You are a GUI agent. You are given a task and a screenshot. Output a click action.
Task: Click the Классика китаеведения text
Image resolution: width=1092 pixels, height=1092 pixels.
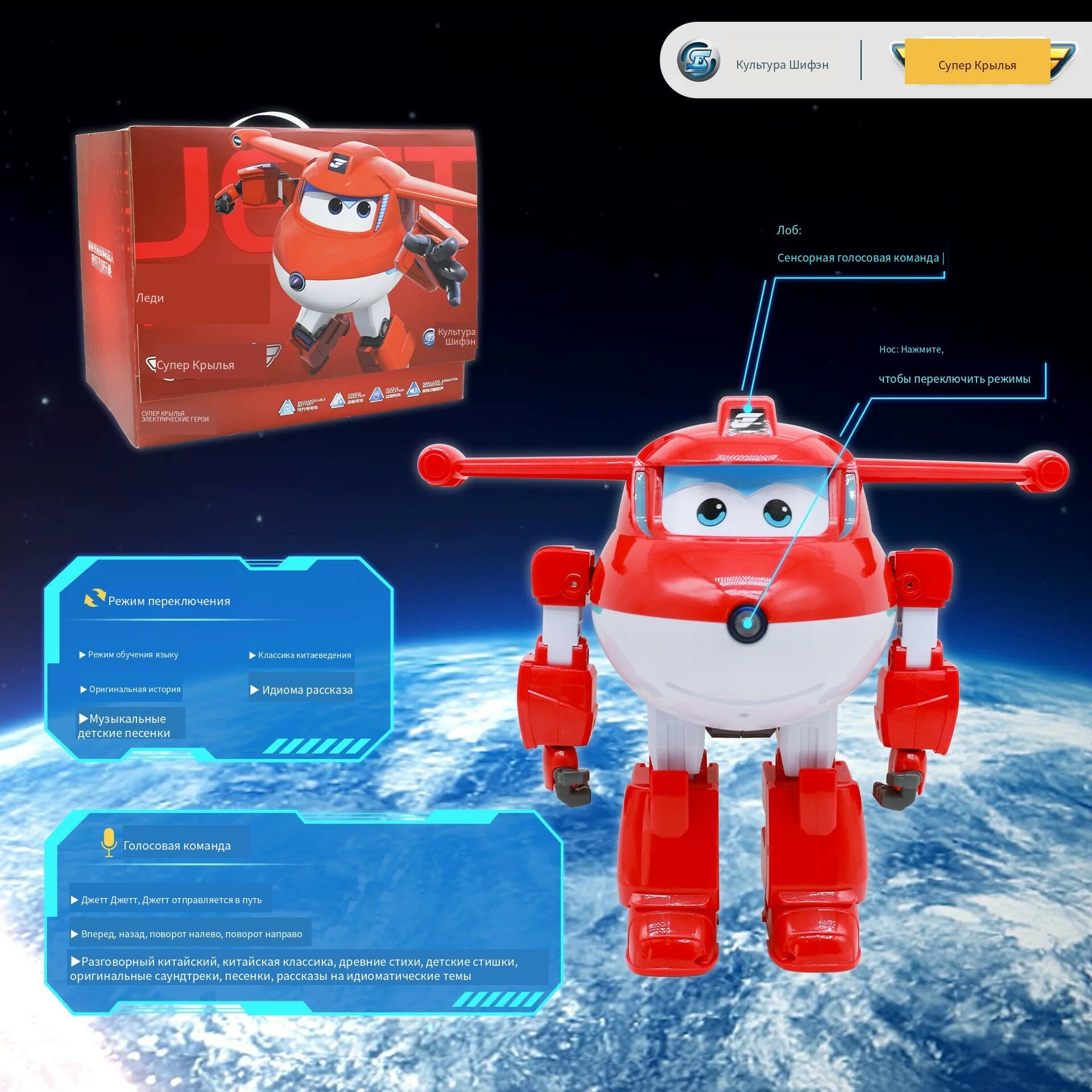click(305, 656)
